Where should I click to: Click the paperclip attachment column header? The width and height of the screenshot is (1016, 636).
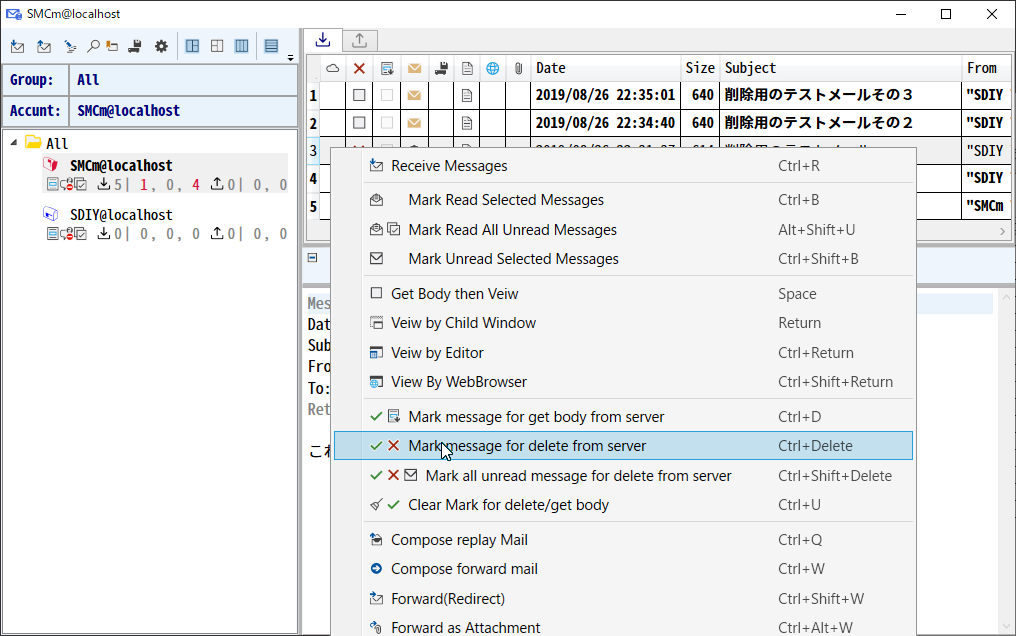coord(518,69)
